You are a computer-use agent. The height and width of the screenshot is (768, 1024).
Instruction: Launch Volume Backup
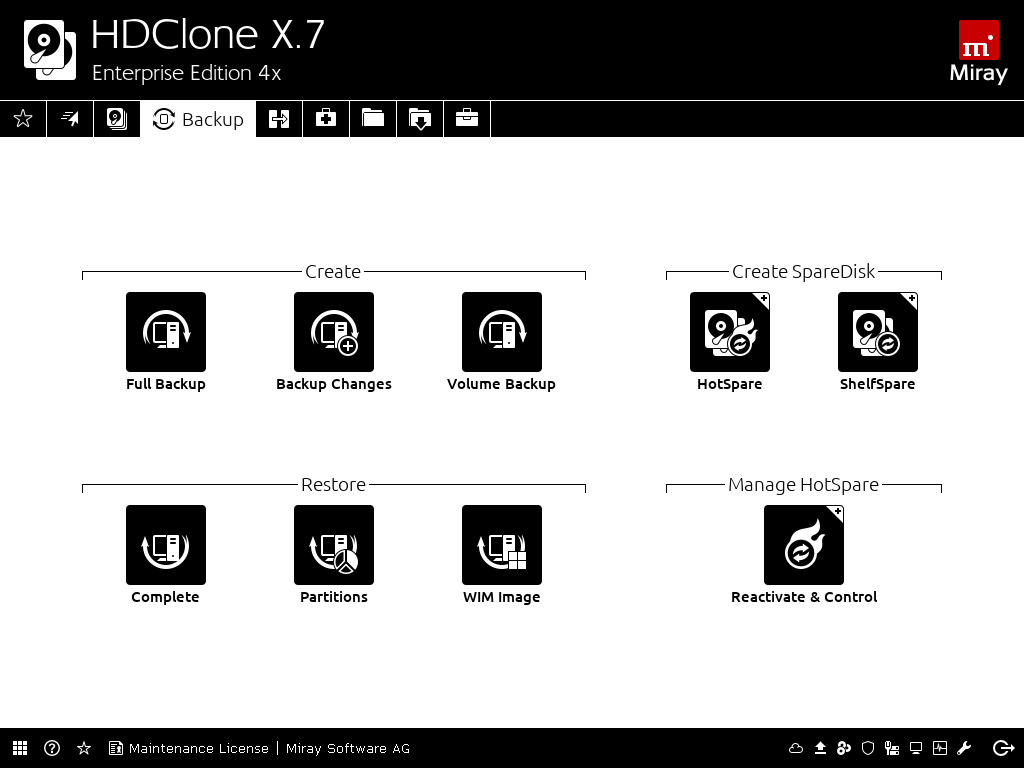tap(502, 332)
